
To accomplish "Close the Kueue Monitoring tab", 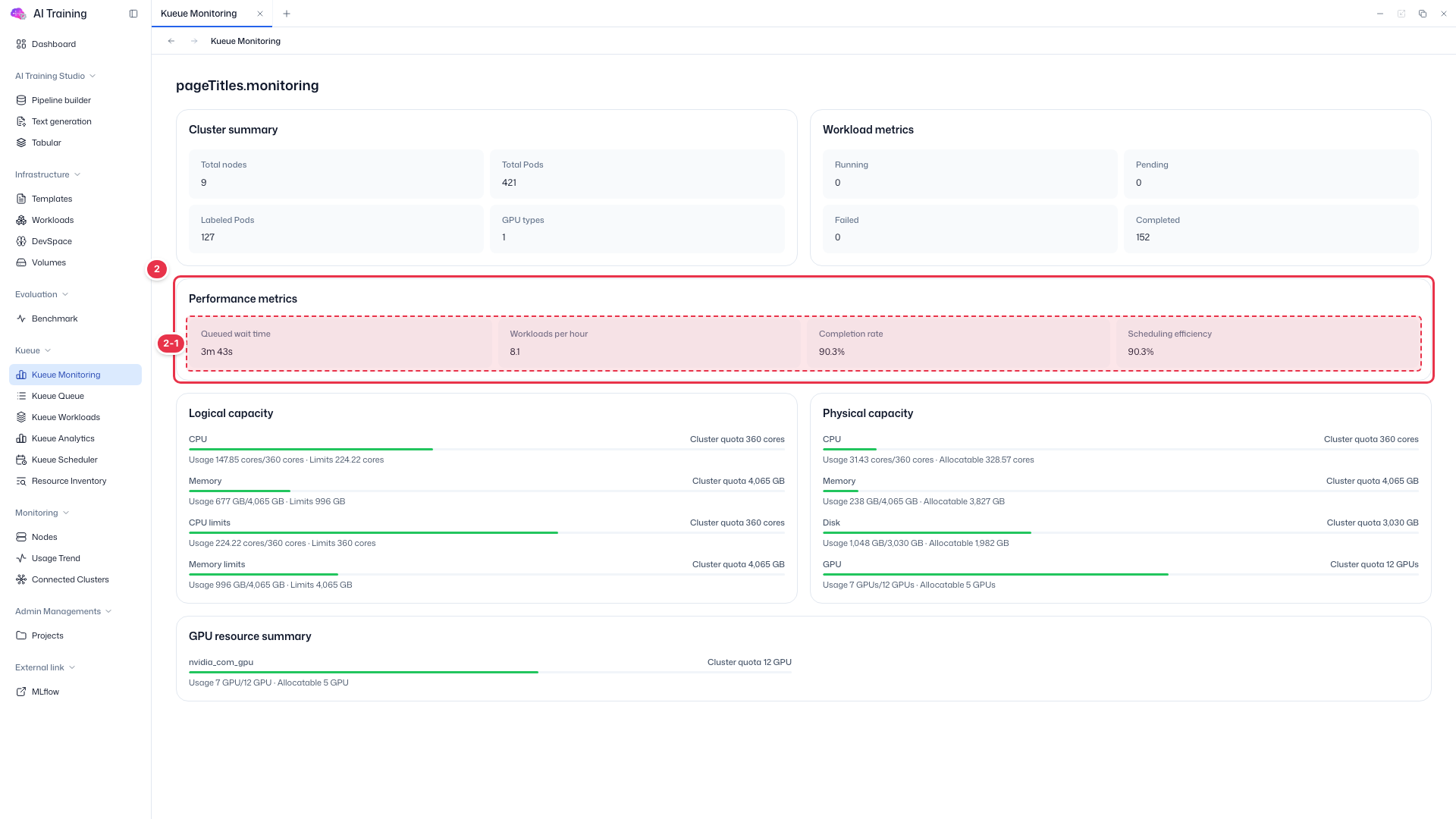I will pos(260,14).
